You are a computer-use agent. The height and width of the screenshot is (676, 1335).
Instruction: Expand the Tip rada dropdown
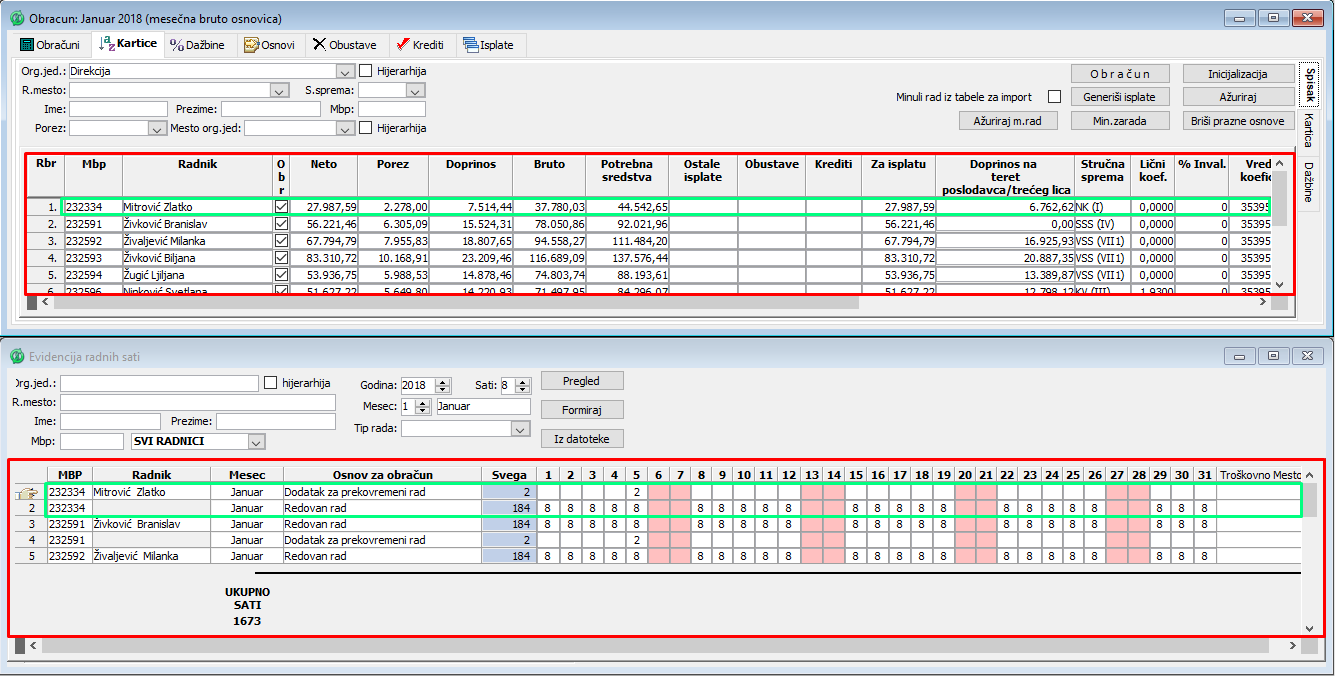519,429
